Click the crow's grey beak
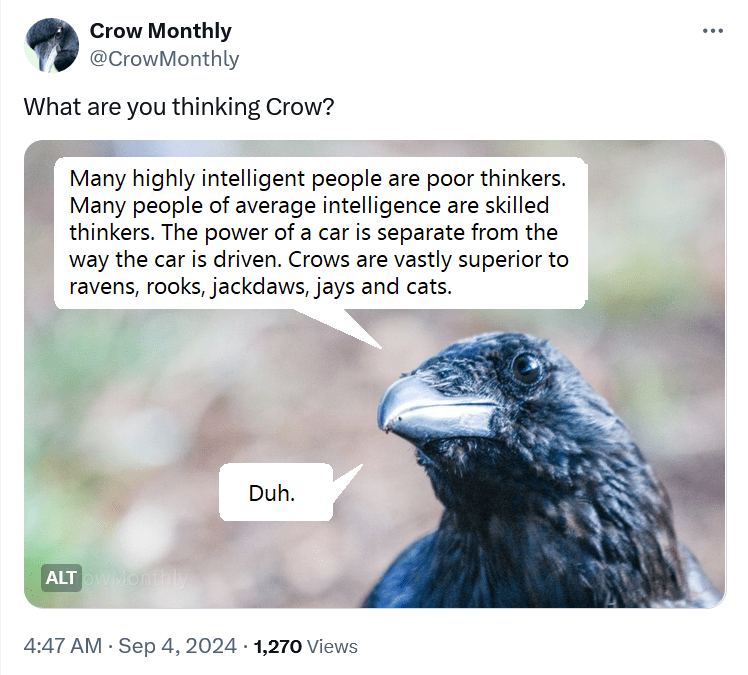Screen dimensions: 748x675 pos(430,408)
